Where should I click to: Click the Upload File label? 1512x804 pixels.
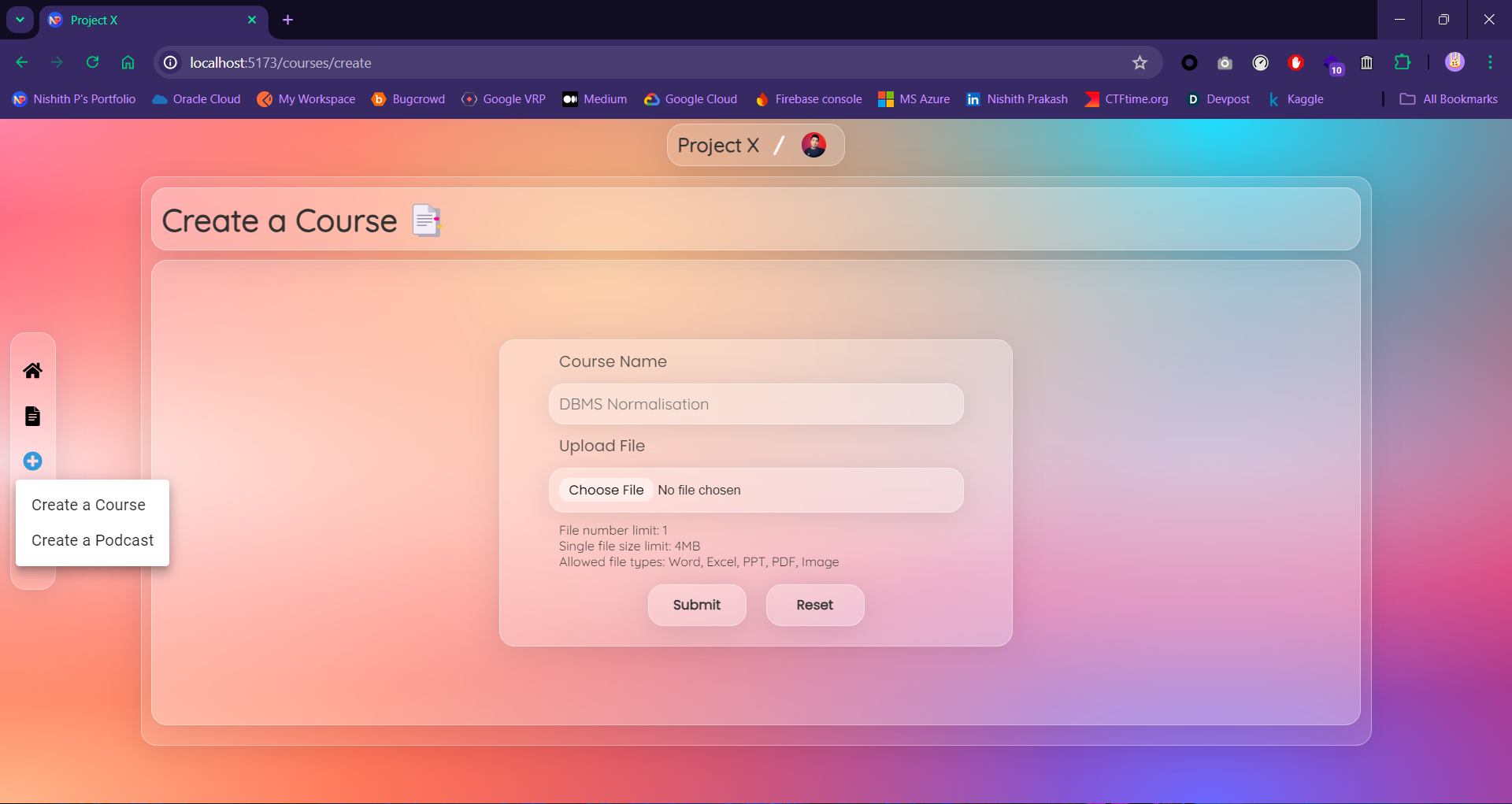[x=602, y=446]
